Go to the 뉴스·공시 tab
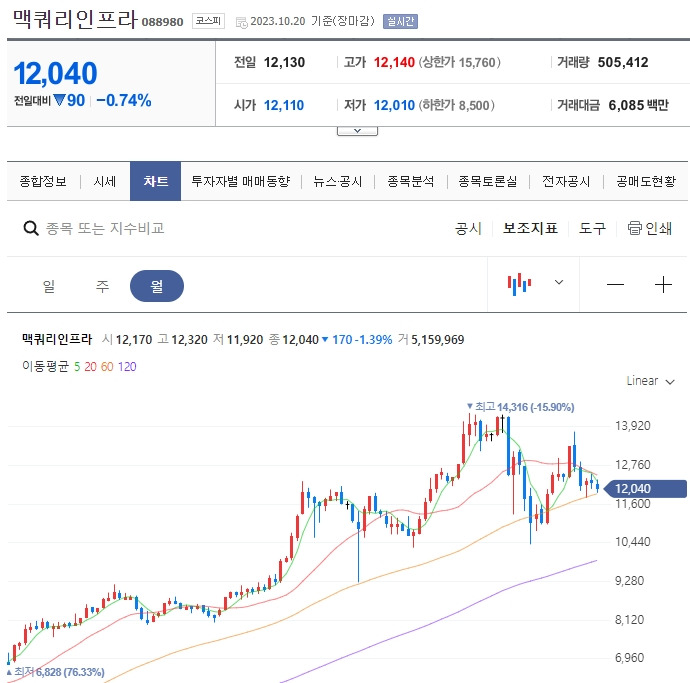The width and height of the screenshot is (690, 683). 338,181
